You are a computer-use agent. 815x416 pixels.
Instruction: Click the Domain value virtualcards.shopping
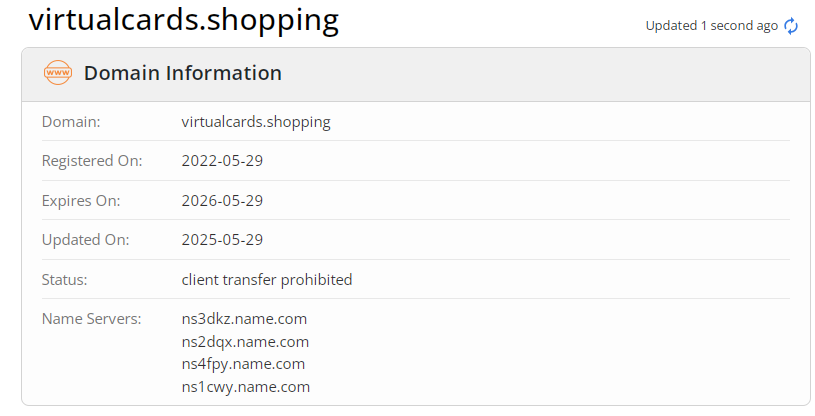pyautogui.click(x=256, y=122)
